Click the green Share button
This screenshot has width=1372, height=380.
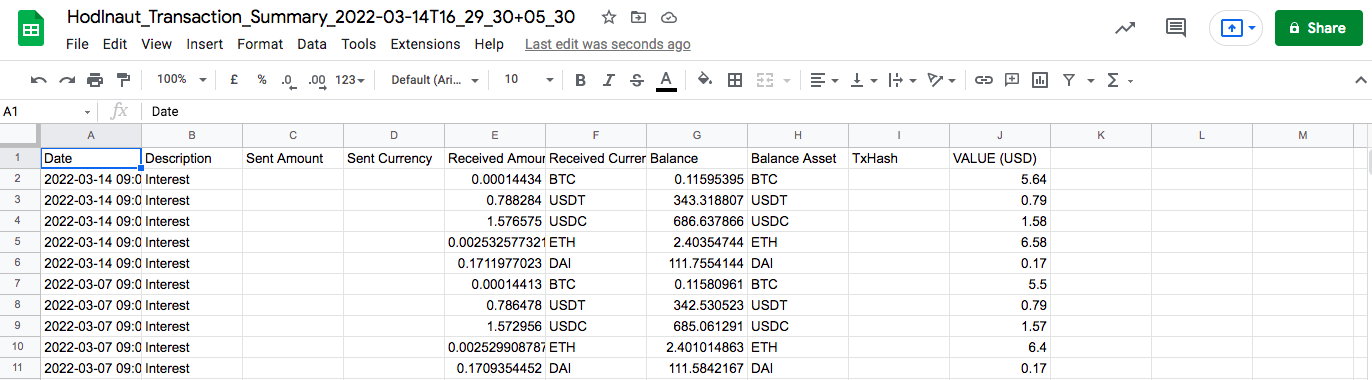1318,28
